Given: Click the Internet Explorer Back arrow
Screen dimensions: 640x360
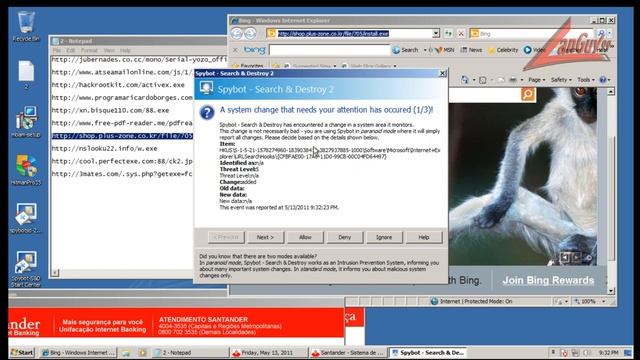Looking at the screenshot, I should click(x=237, y=33).
